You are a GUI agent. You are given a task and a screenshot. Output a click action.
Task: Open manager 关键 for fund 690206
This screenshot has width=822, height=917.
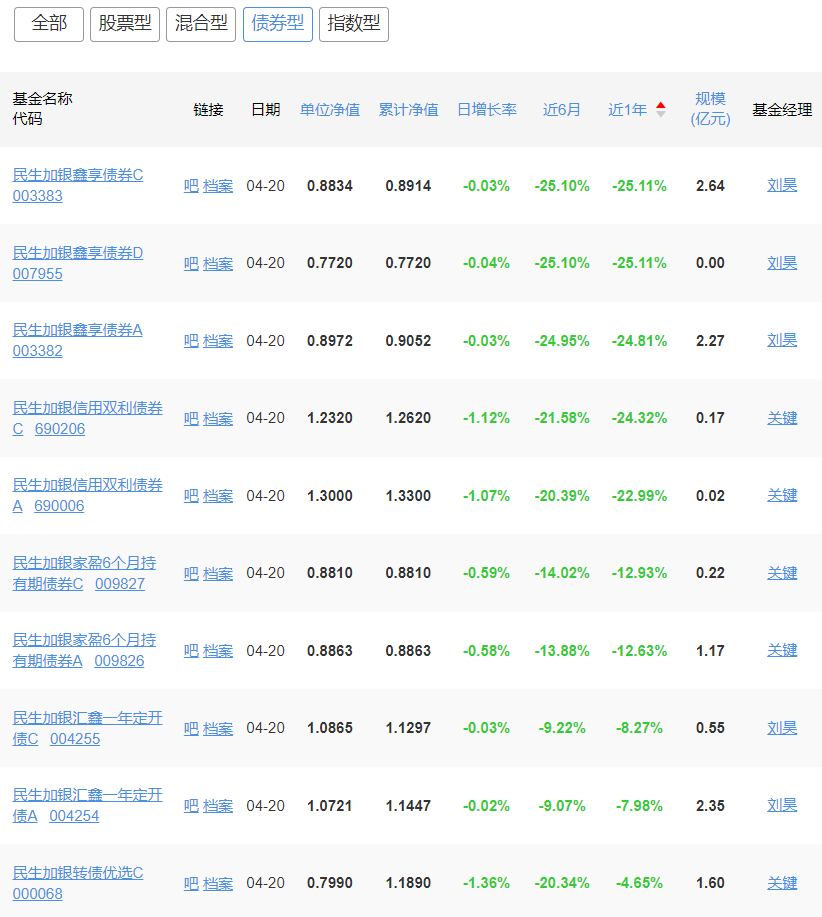tap(782, 418)
